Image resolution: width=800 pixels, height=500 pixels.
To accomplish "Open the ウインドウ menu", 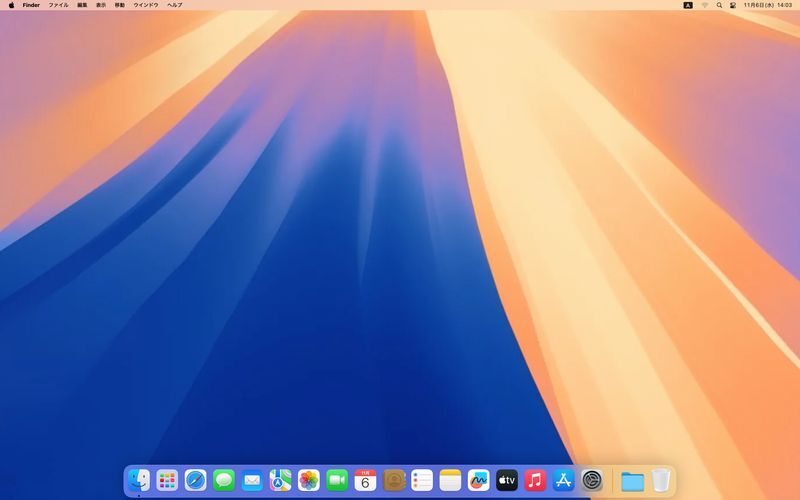I will click(x=146, y=5).
